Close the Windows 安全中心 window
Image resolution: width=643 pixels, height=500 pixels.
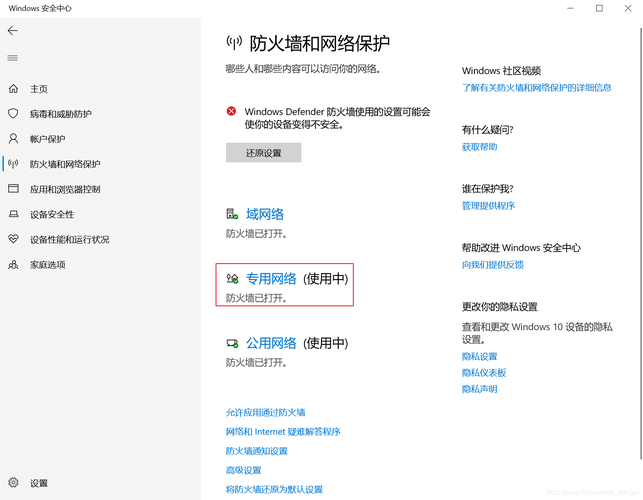pyautogui.click(x=628, y=8)
